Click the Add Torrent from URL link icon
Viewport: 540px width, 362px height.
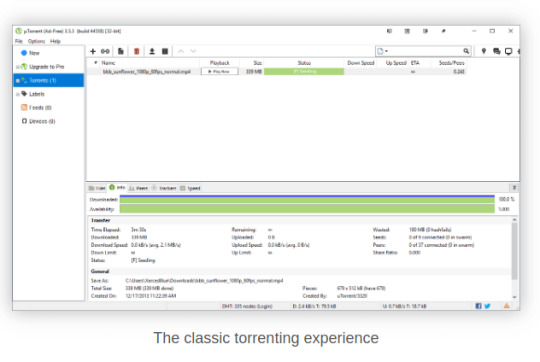coord(105,51)
